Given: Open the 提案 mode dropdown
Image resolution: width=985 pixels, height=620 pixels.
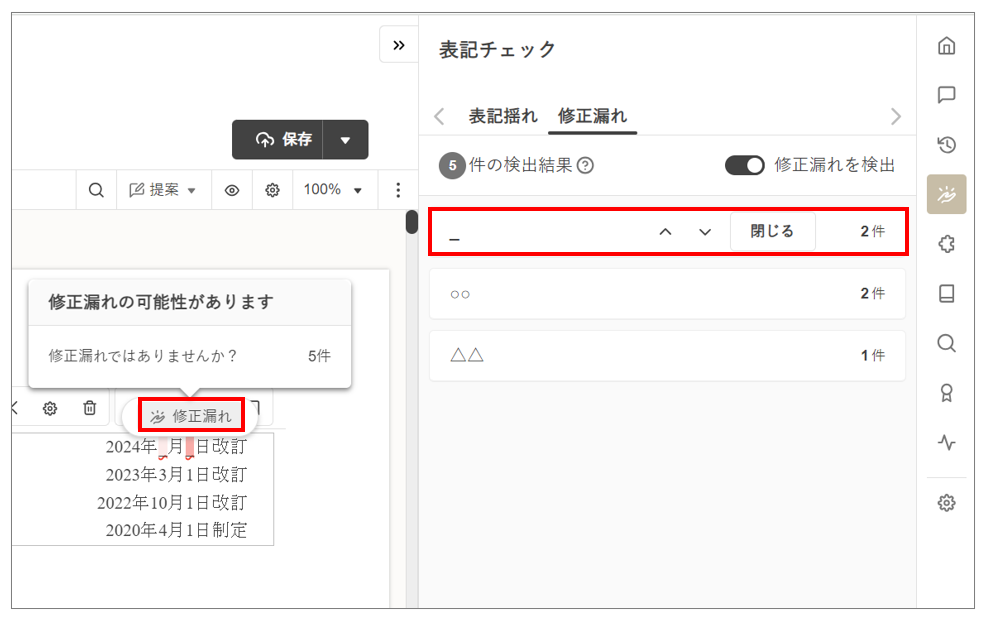Looking at the screenshot, I should pos(160,190).
